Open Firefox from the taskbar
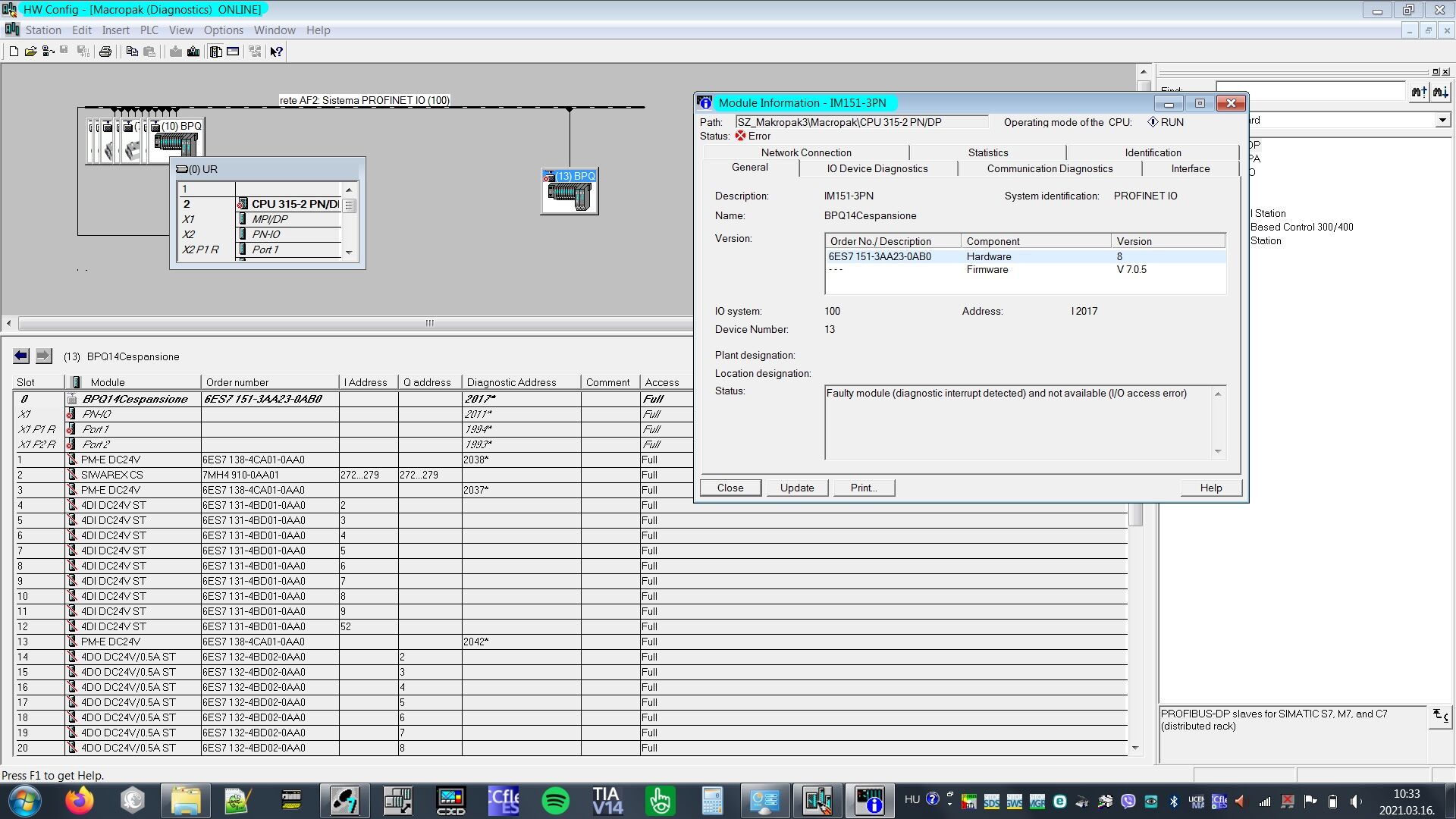The width and height of the screenshot is (1456, 819). coord(79,800)
